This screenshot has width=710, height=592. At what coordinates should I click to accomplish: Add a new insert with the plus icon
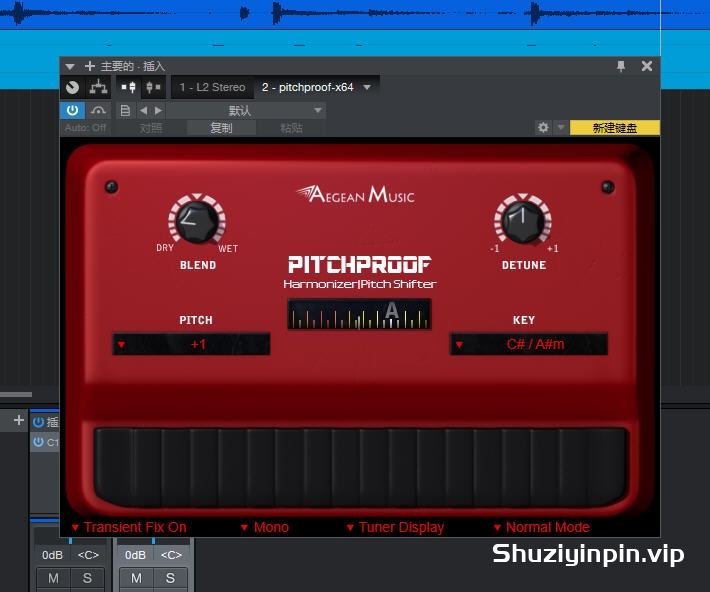(x=90, y=66)
